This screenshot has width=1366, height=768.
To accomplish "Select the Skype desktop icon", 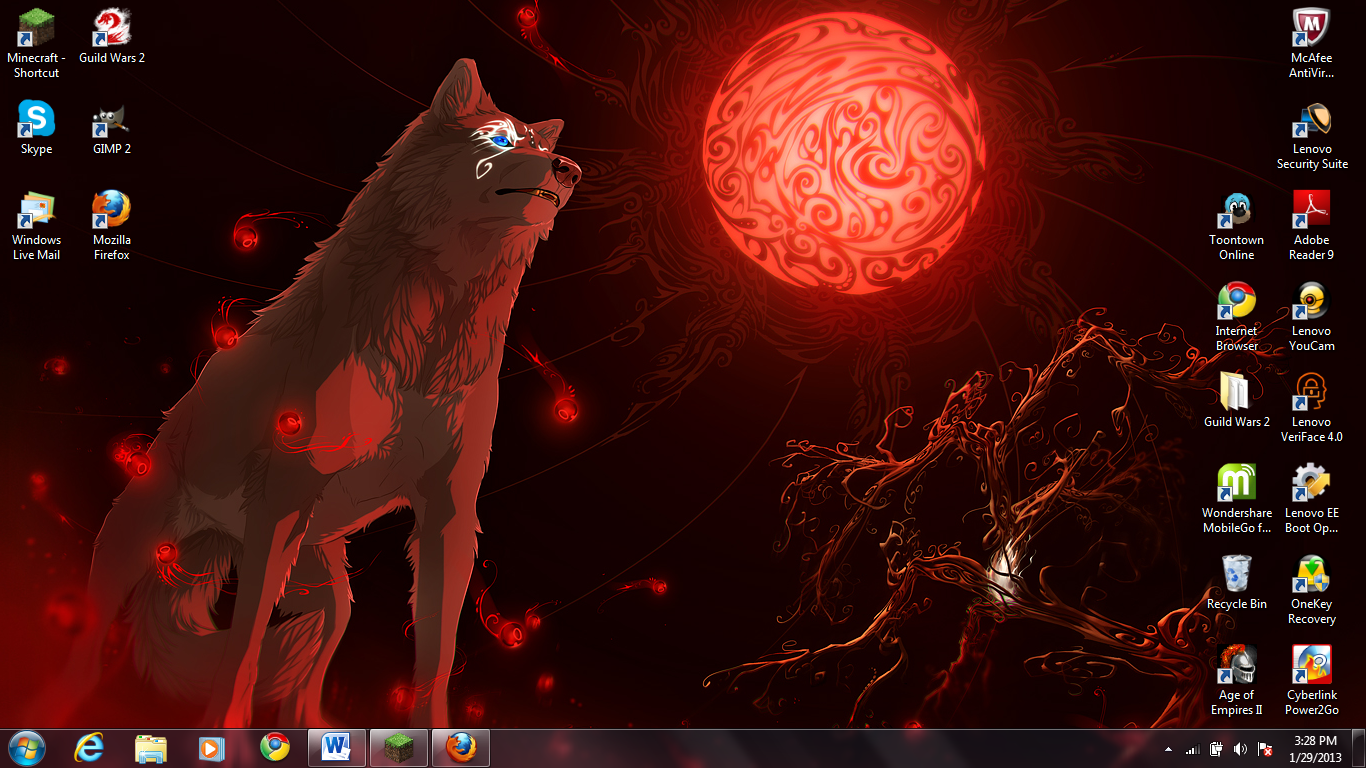I will pyautogui.click(x=36, y=120).
